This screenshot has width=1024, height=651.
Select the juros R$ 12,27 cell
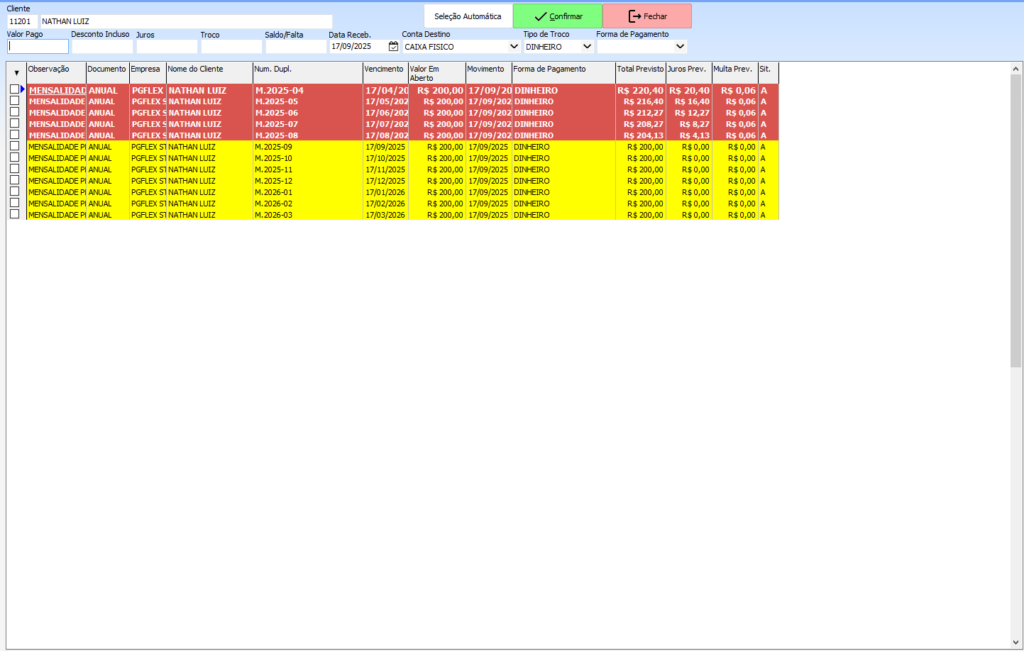pyautogui.click(x=689, y=113)
